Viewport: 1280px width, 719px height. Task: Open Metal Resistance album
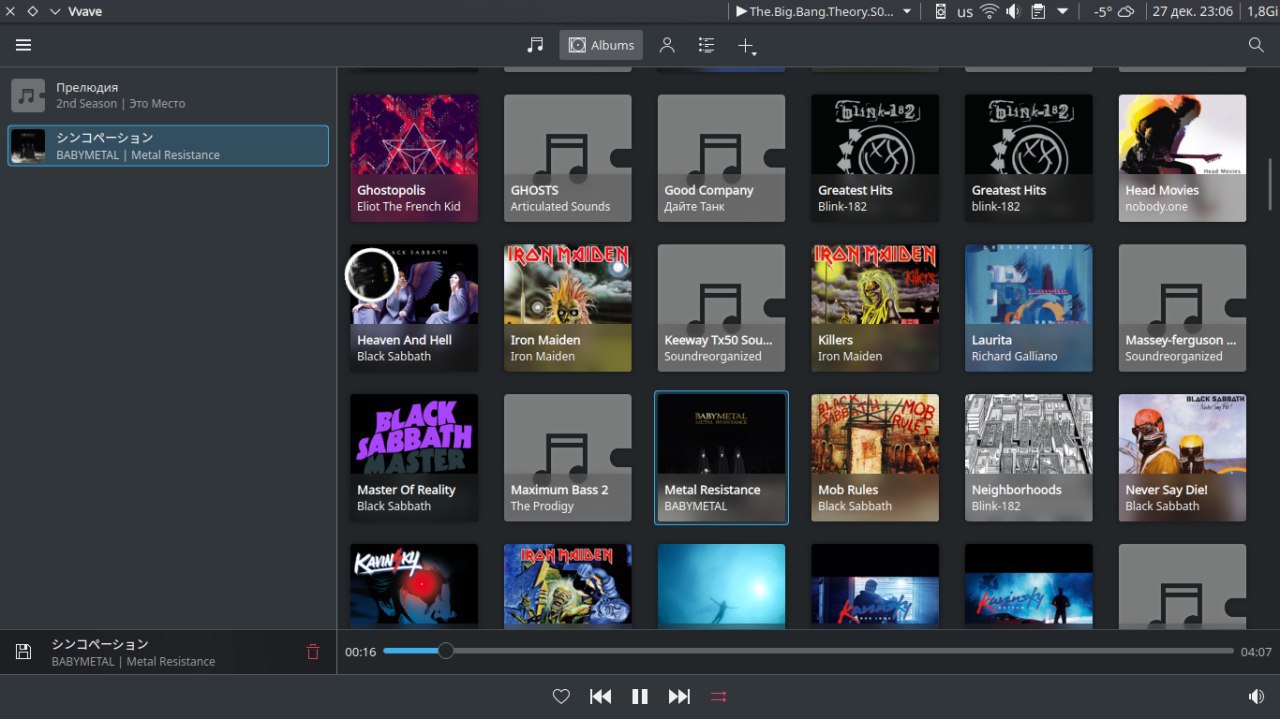pos(722,458)
